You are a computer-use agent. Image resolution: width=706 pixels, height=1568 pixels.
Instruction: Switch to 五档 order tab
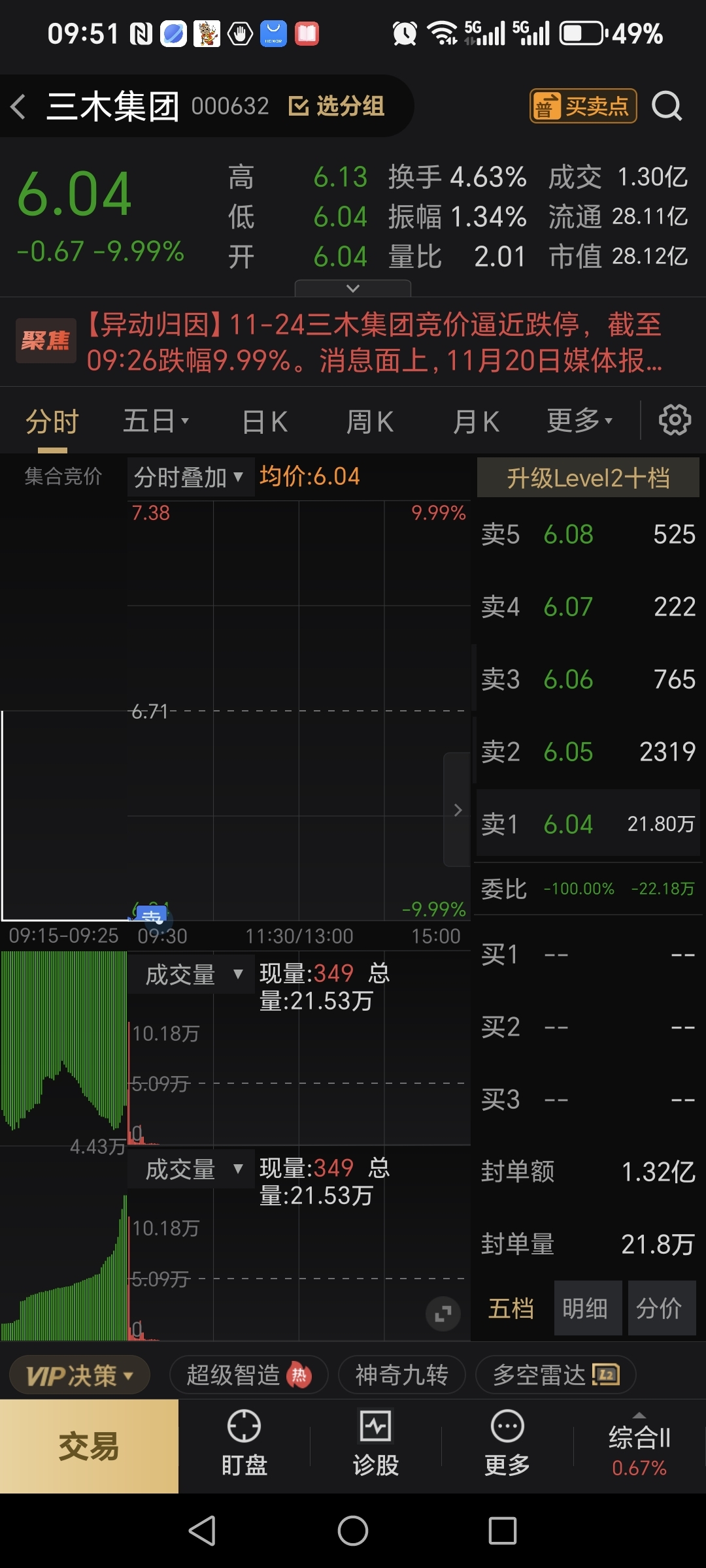(511, 1309)
